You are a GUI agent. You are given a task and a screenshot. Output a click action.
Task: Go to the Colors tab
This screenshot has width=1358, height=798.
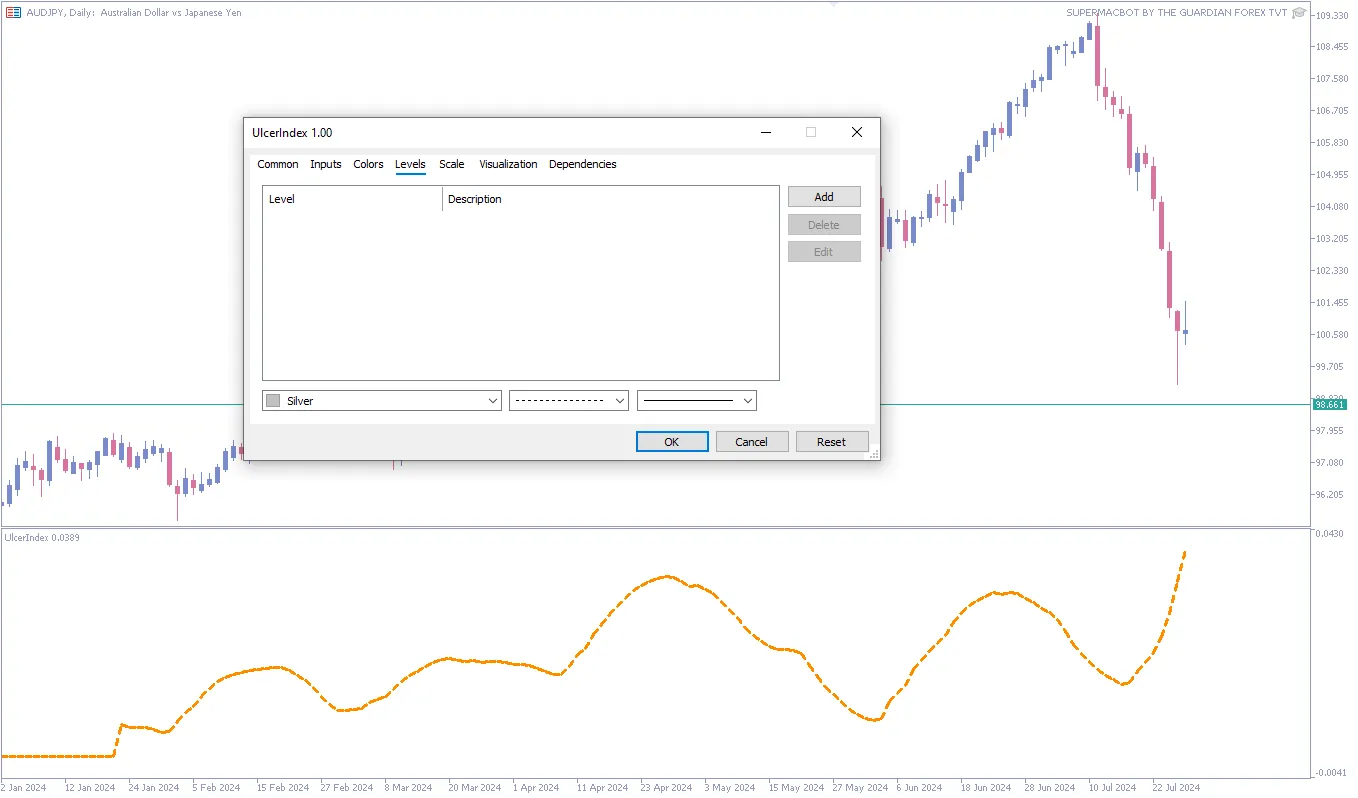tap(368, 164)
